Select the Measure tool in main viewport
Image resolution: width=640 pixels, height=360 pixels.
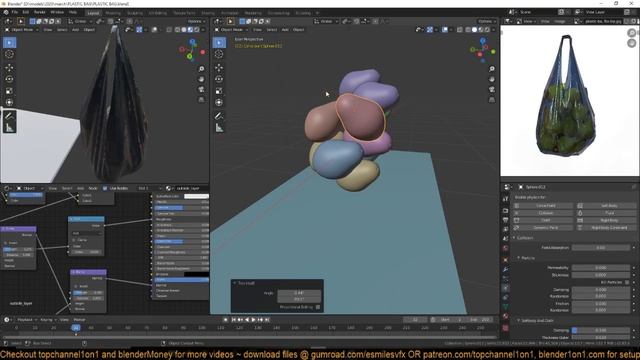pyautogui.click(x=219, y=128)
